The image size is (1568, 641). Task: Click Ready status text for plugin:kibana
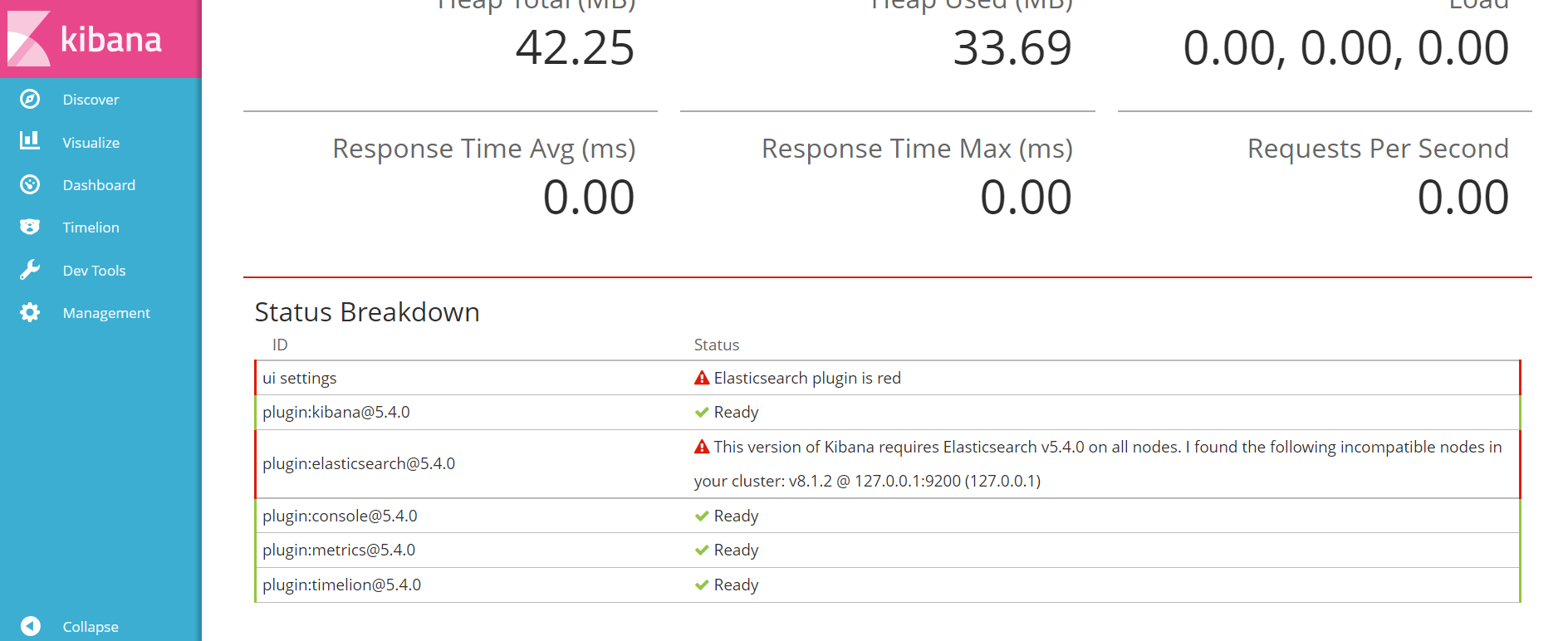[737, 412]
